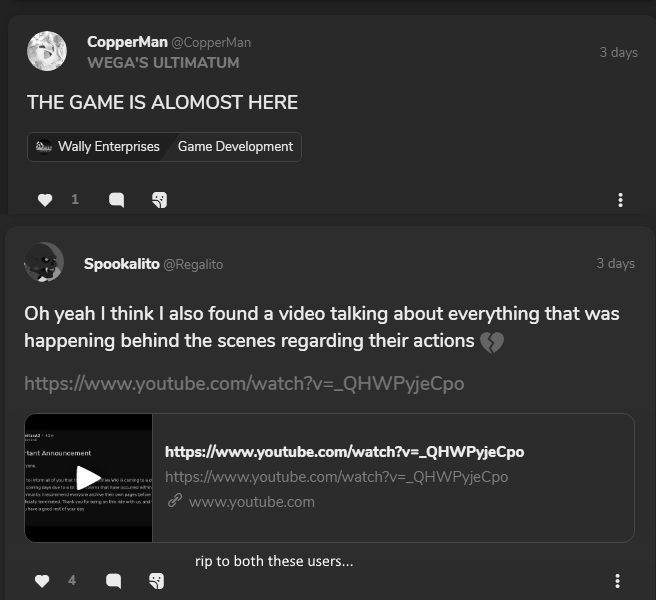
Task: Open the Wally Enterprises community tag
Action: click(98, 146)
